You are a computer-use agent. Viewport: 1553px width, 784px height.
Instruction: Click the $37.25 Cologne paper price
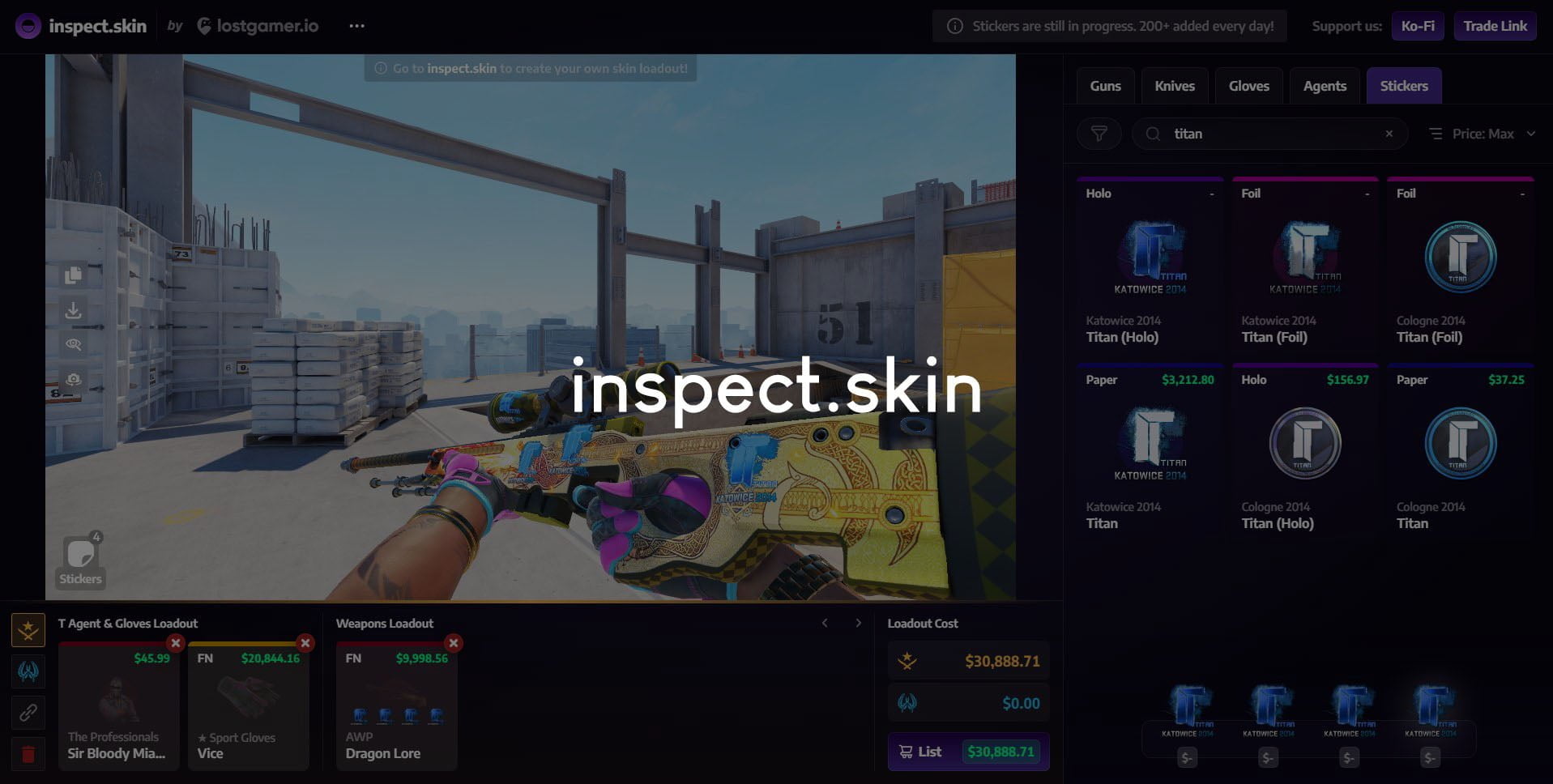(1506, 380)
